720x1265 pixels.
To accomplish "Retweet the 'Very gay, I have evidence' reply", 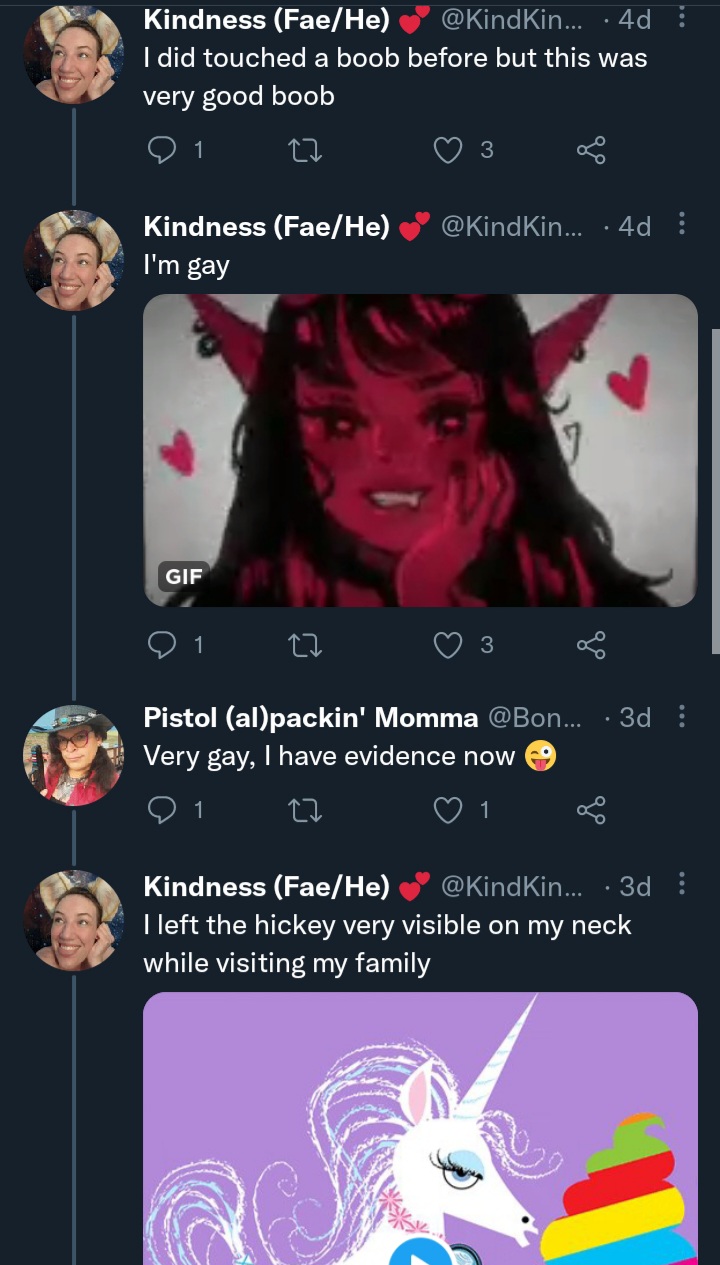I will [x=303, y=810].
